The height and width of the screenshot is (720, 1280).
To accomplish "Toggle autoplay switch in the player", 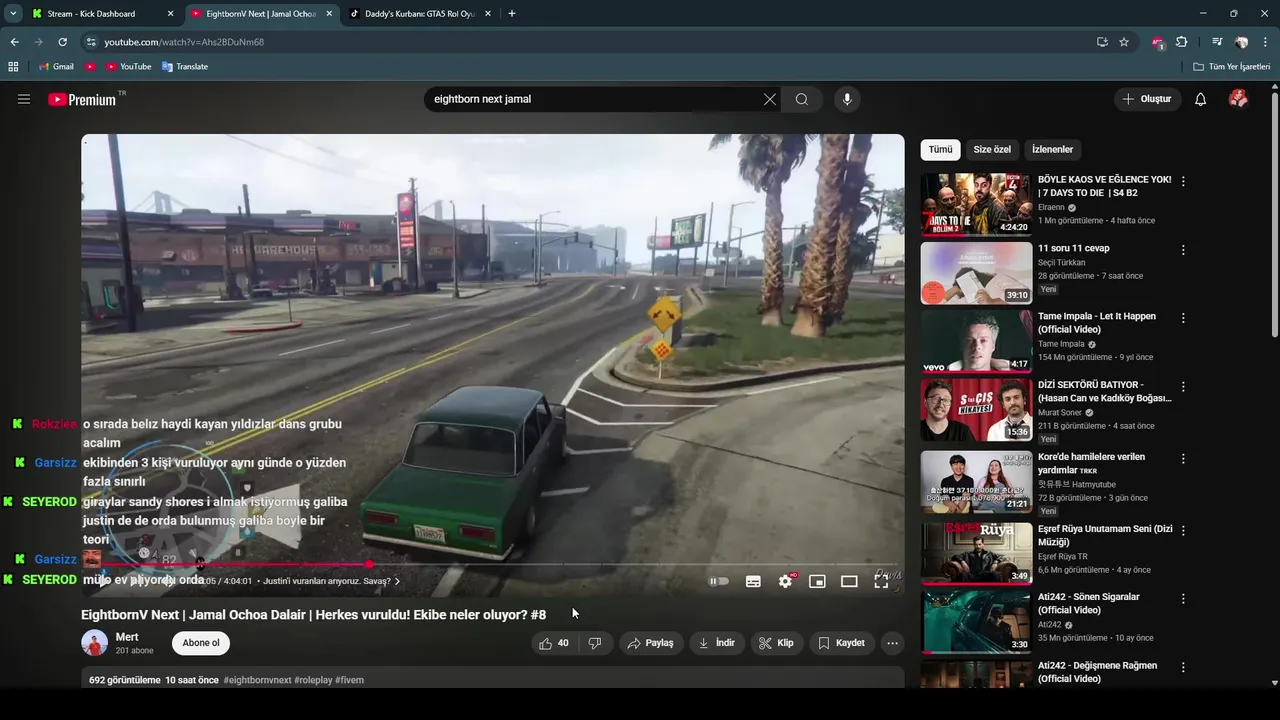I will (x=719, y=581).
